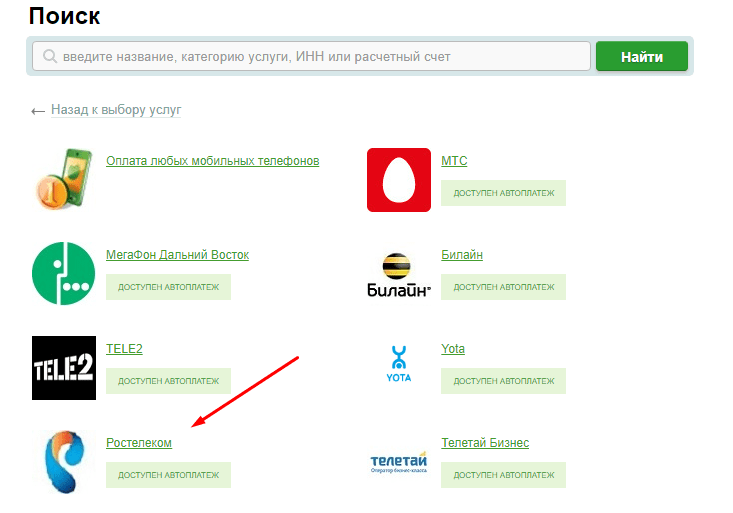Click inside the service search field
The width and height of the screenshot is (733, 513).
(x=310, y=57)
